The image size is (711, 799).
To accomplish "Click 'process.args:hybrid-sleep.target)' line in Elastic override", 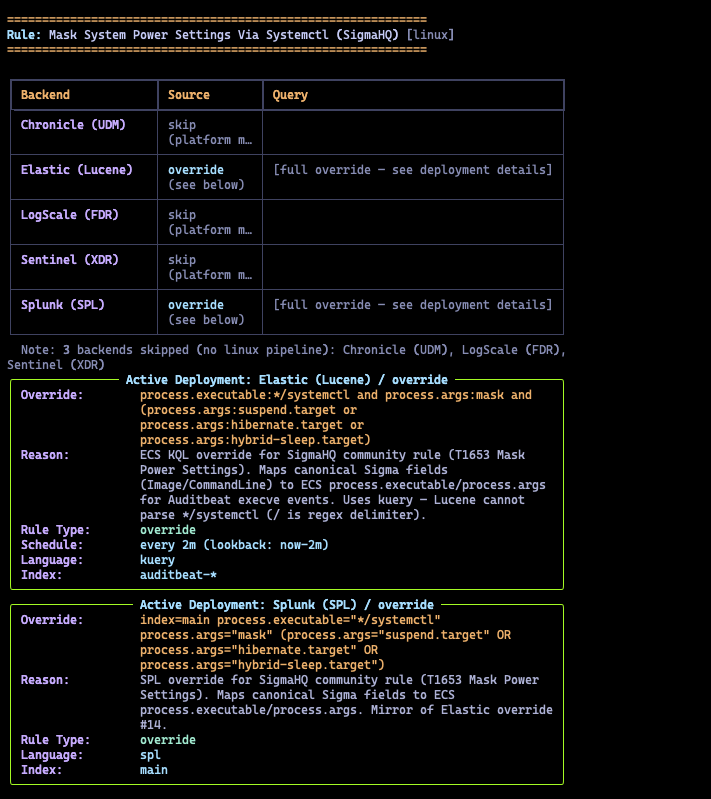I will (255, 440).
